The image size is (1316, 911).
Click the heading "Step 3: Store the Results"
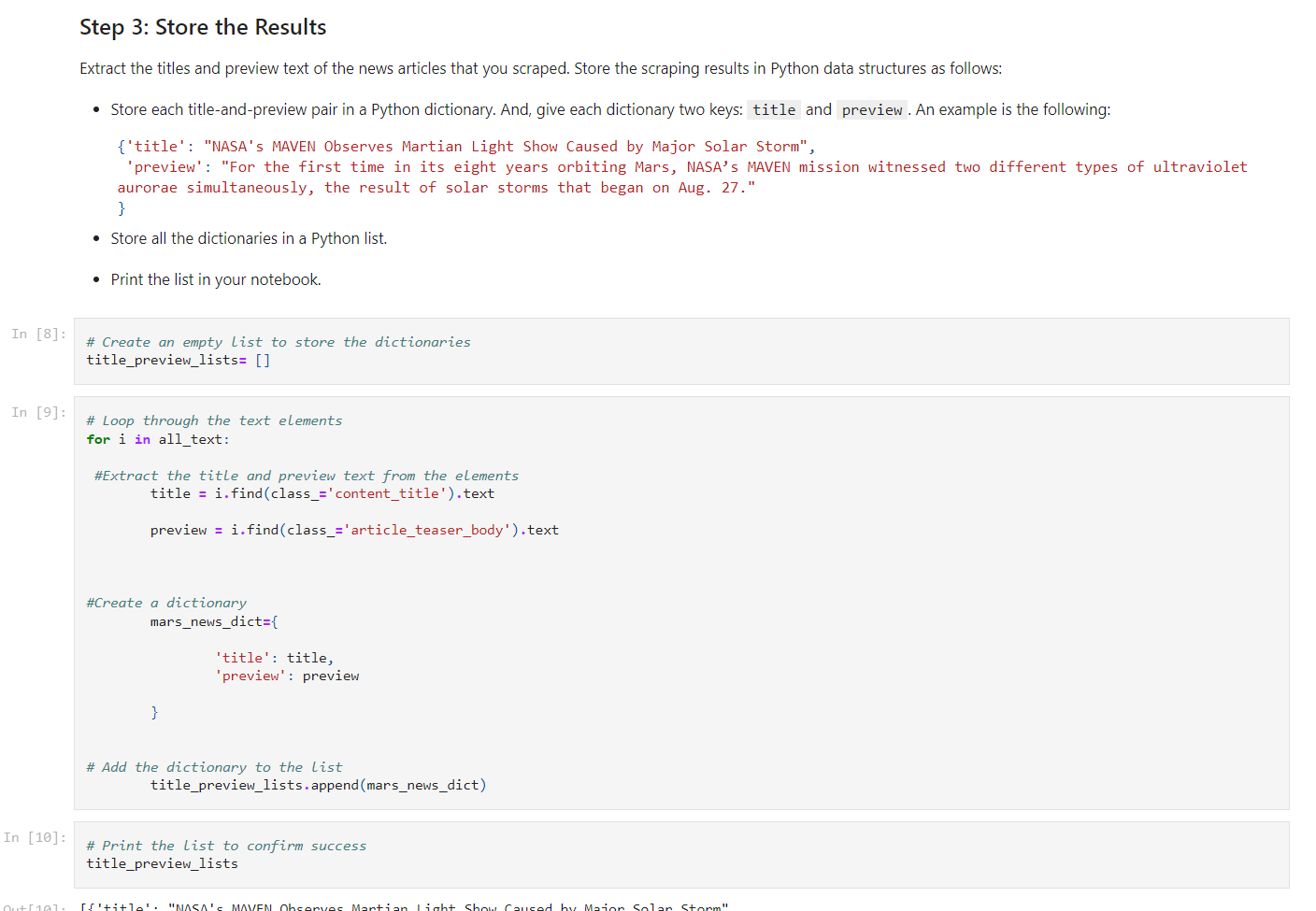(x=202, y=27)
